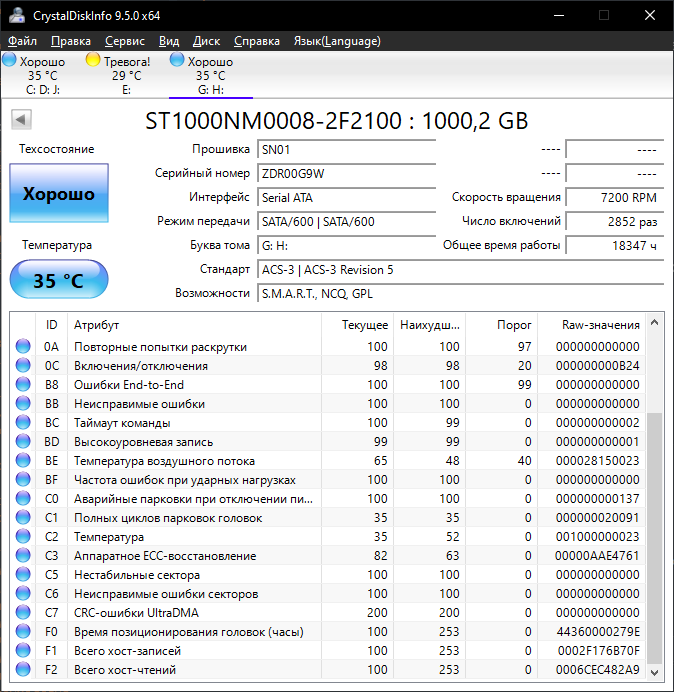Click the 35 °C temperature button
674x692 pixels.
click(x=59, y=280)
